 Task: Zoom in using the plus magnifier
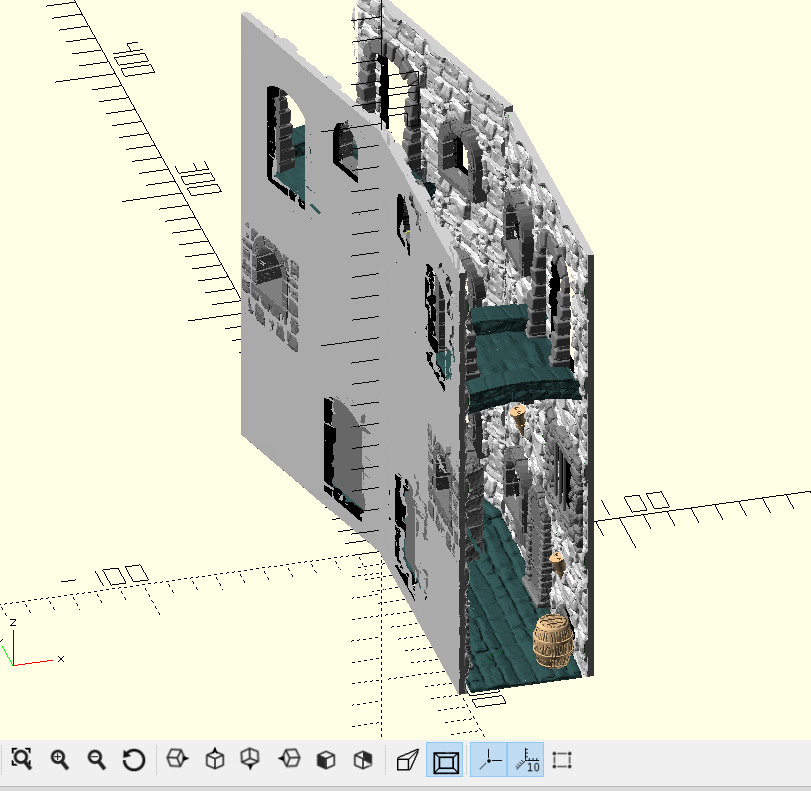point(60,761)
